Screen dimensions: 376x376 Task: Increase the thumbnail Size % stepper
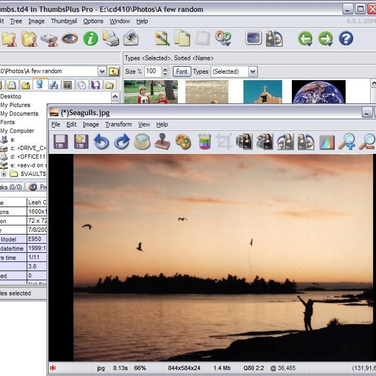point(165,69)
